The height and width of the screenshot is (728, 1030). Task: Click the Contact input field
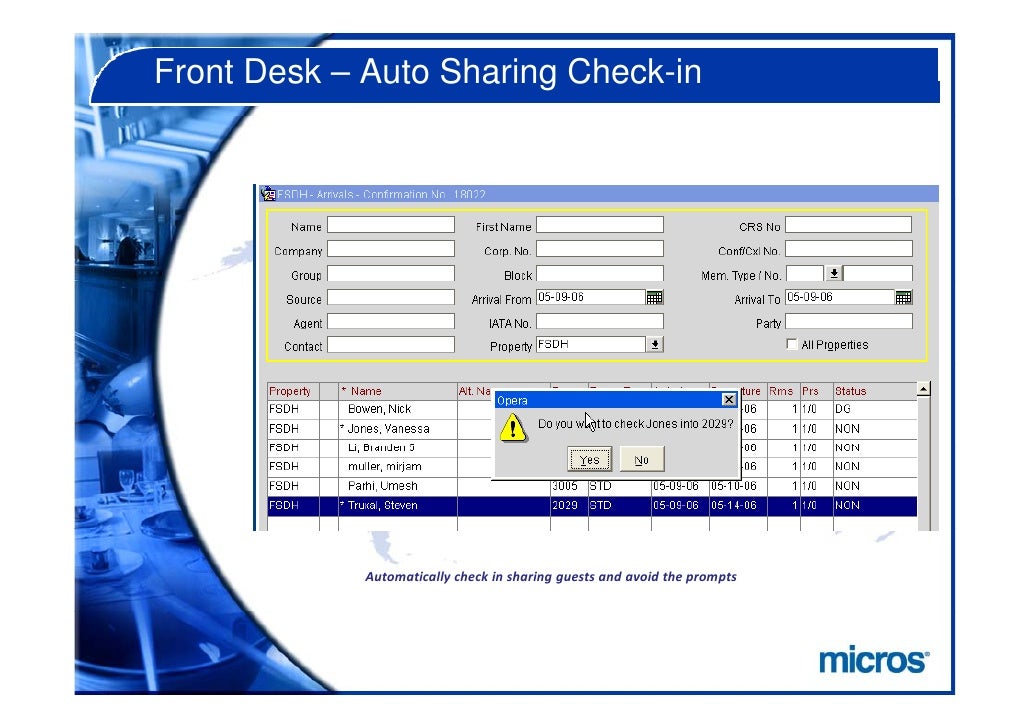pos(391,345)
